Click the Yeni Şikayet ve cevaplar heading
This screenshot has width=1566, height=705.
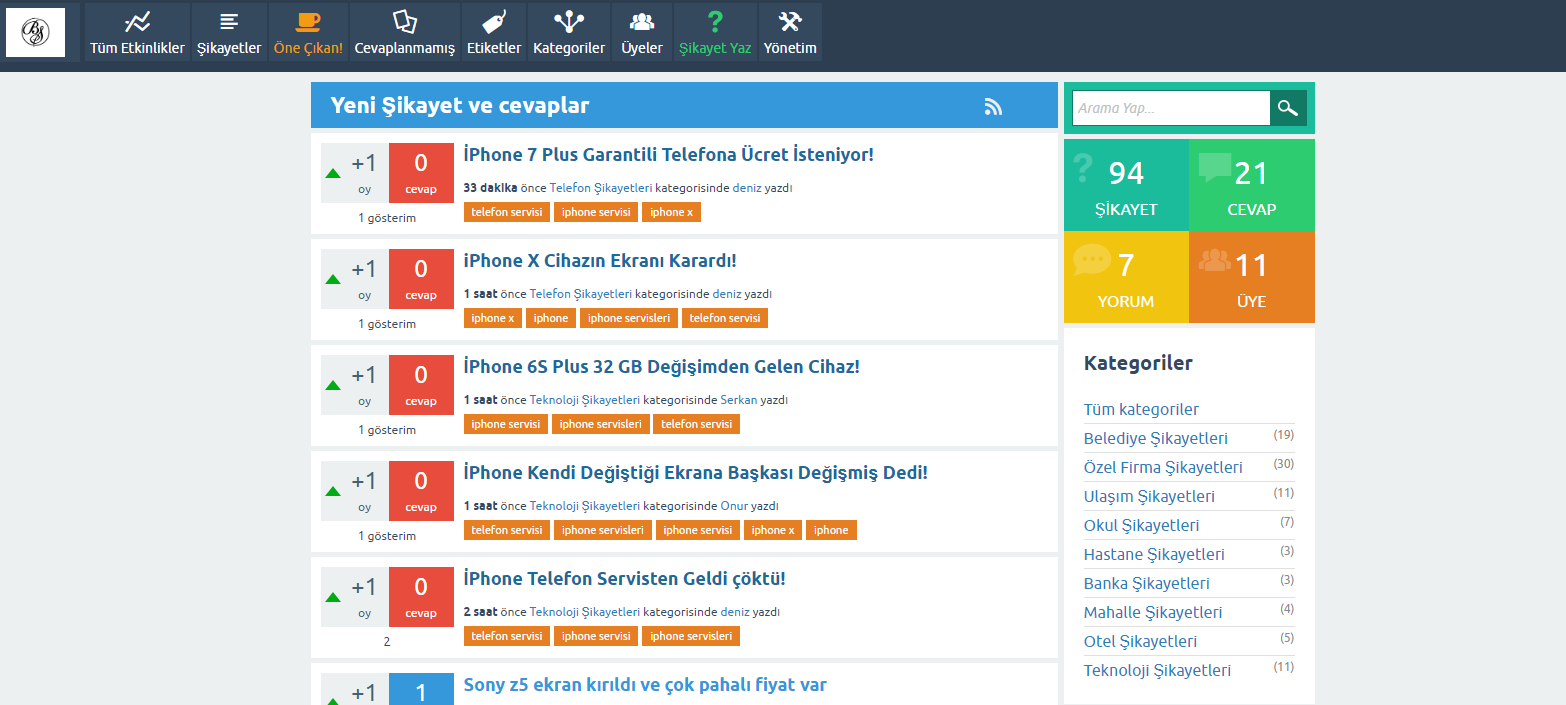tap(460, 106)
